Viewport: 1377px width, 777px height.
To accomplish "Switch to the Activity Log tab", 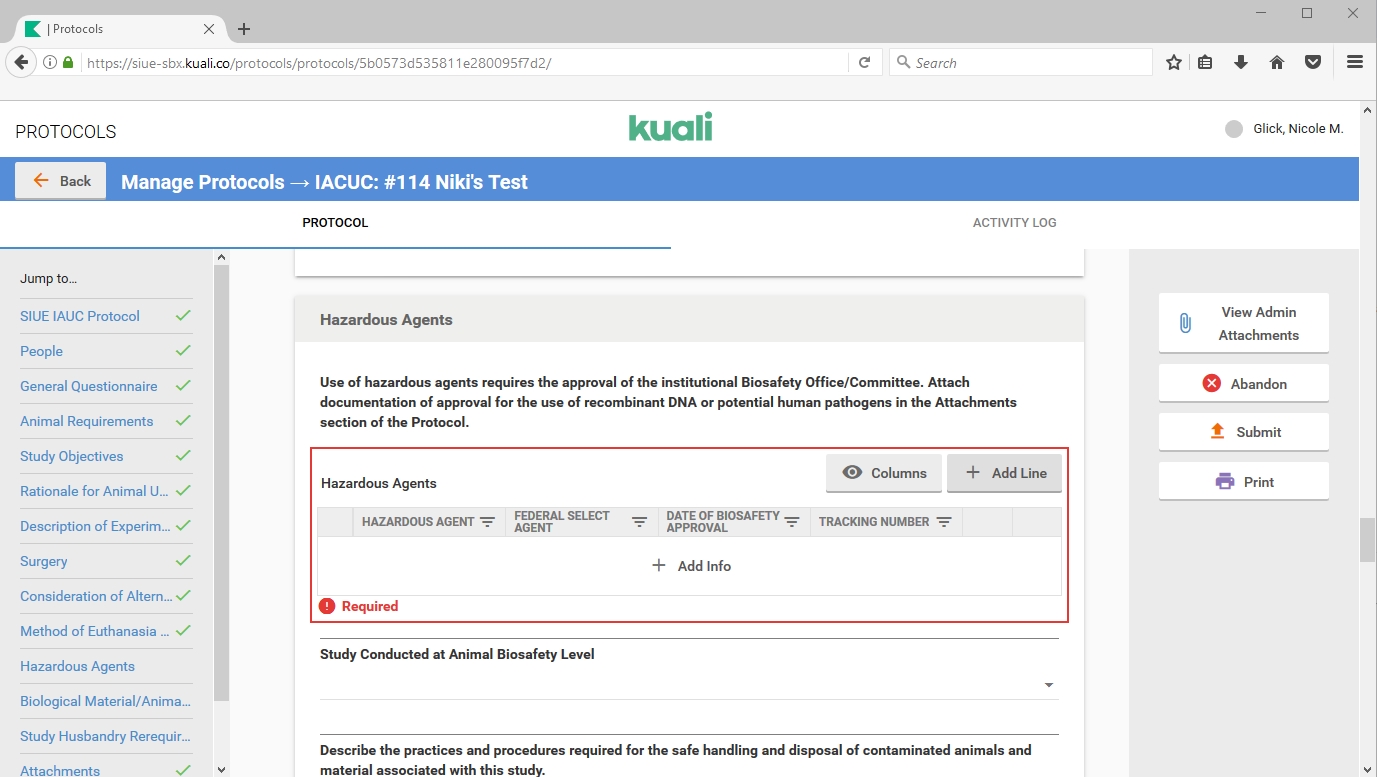I will pyautogui.click(x=1014, y=223).
